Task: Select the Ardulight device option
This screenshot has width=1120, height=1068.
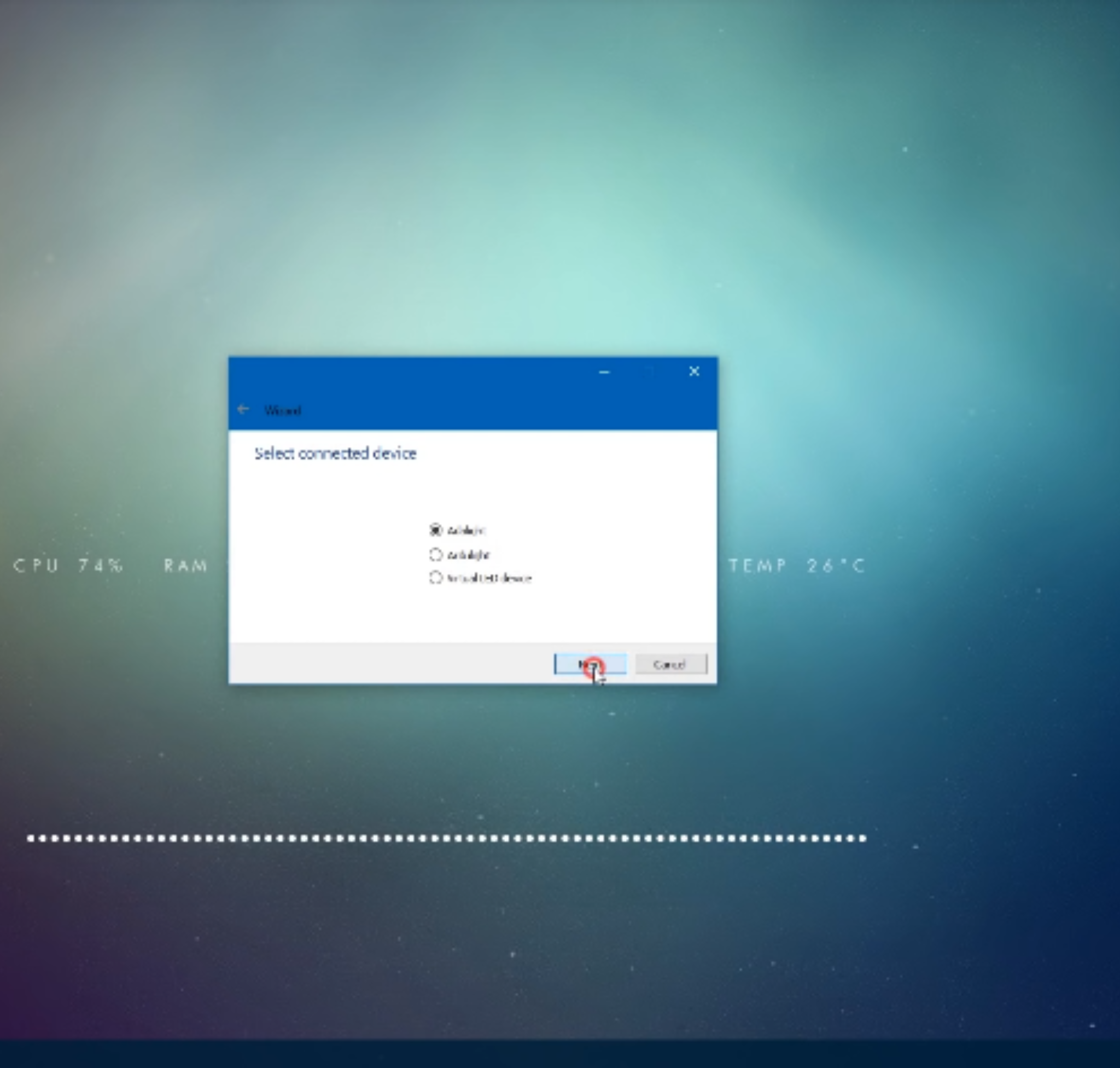Action: click(435, 554)
